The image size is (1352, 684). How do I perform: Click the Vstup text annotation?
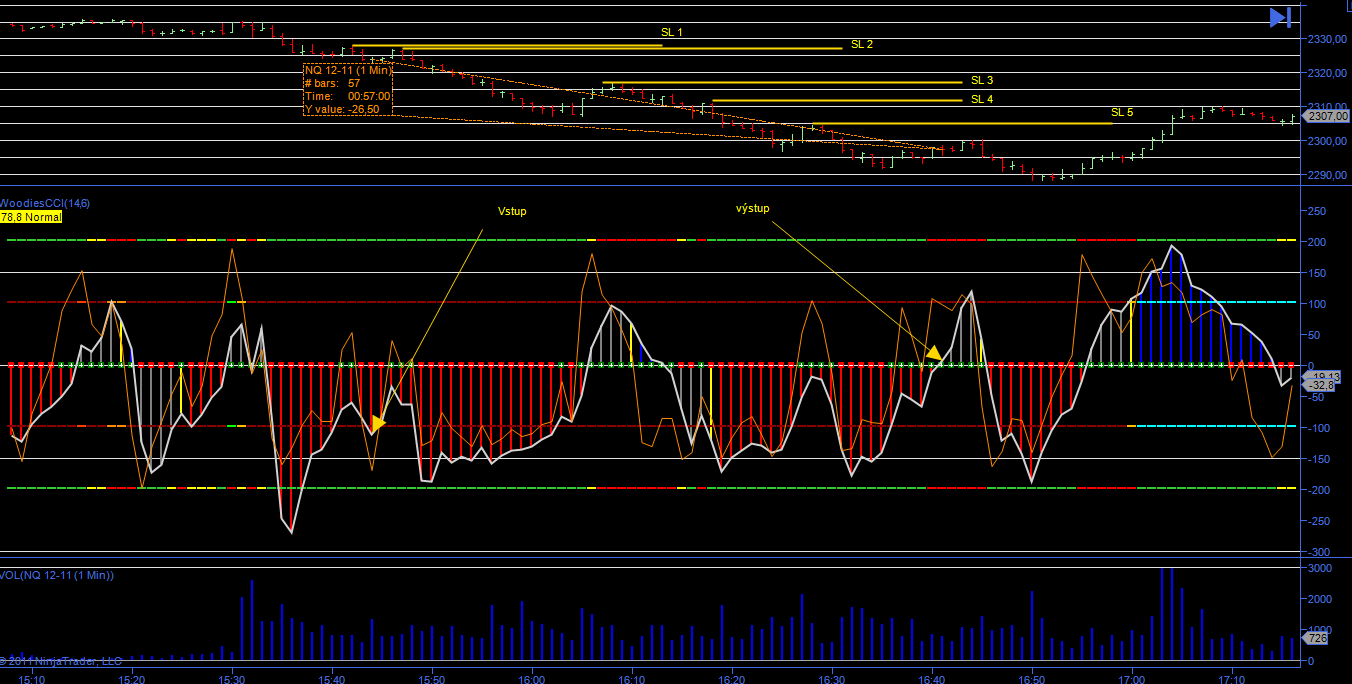coord(511,211)
